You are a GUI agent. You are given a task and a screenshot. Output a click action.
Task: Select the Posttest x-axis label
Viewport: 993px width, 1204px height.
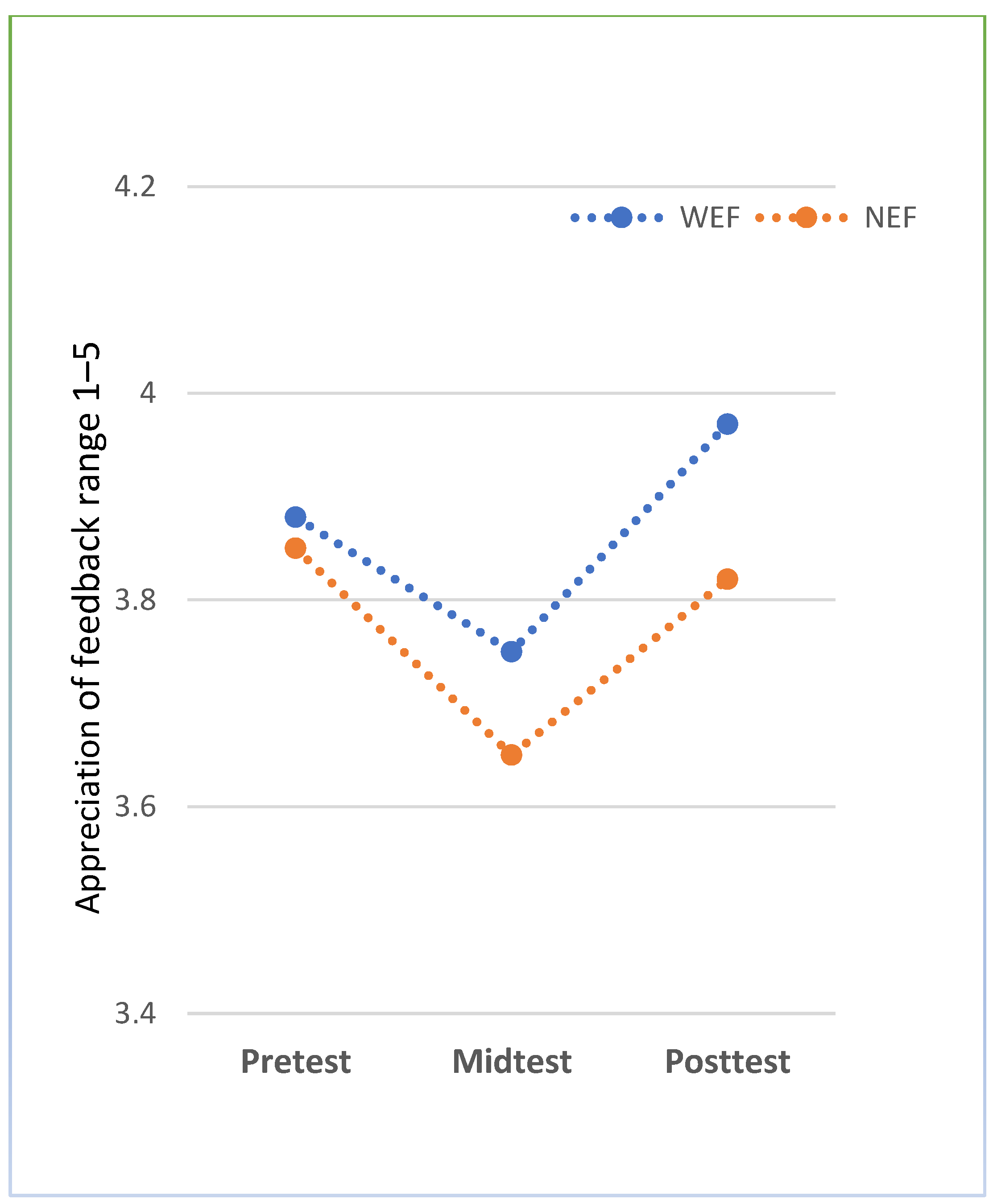(x=728, y=1062)
